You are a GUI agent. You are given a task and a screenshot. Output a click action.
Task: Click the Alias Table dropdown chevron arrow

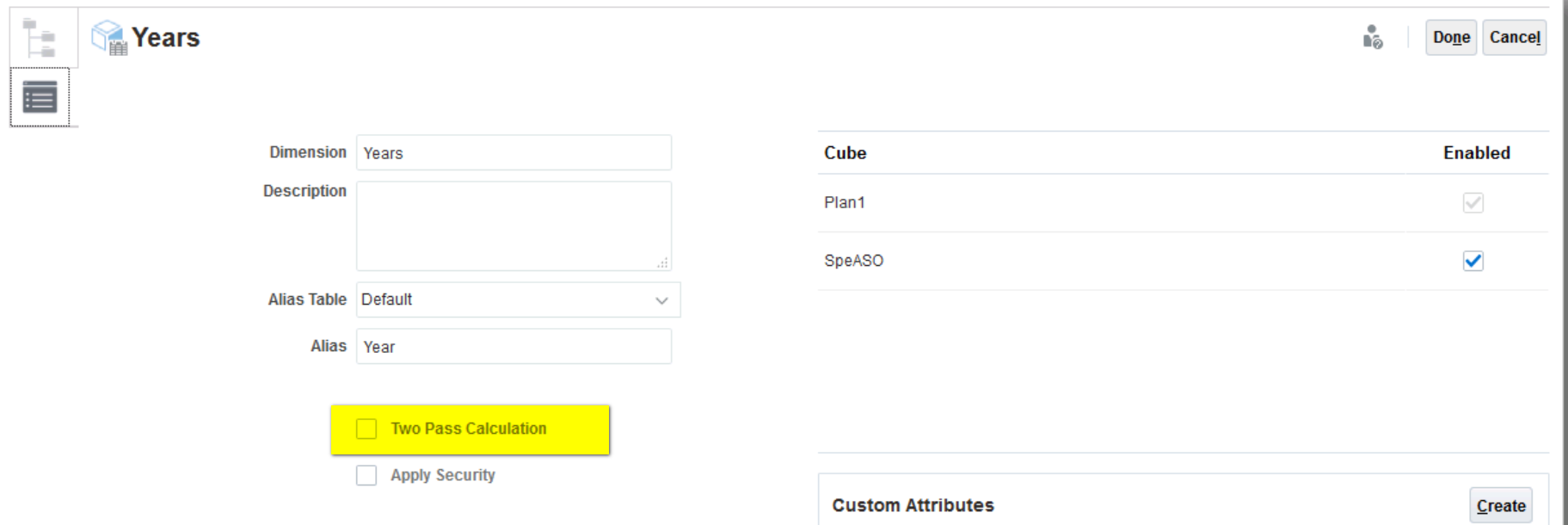pos(661,300)
